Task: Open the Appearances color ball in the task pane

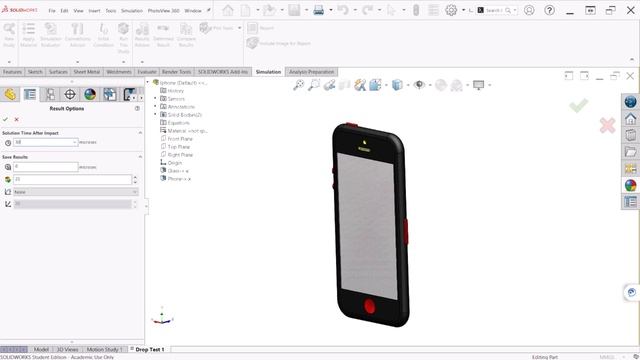Action: (630, 185)
